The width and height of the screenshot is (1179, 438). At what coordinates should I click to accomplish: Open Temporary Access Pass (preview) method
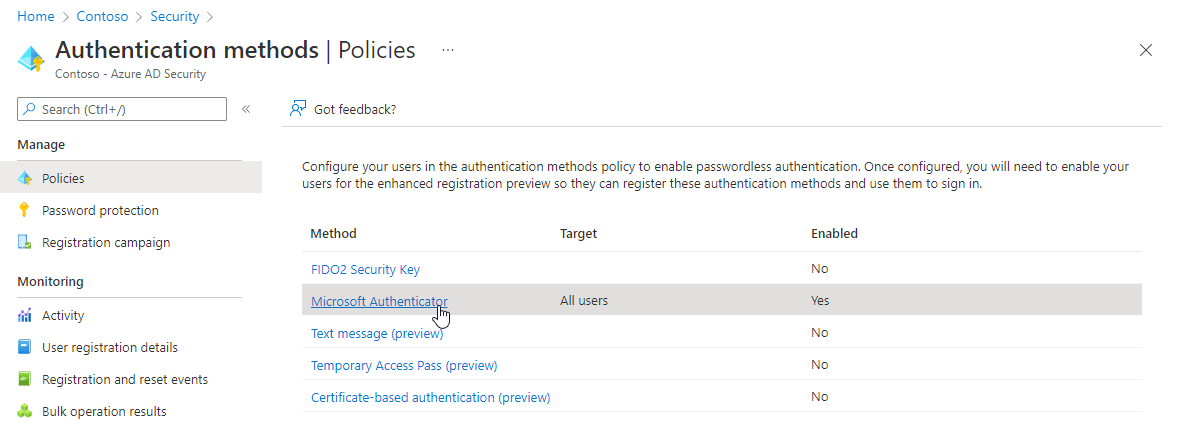pyautogui.click(x=404, y=365)
